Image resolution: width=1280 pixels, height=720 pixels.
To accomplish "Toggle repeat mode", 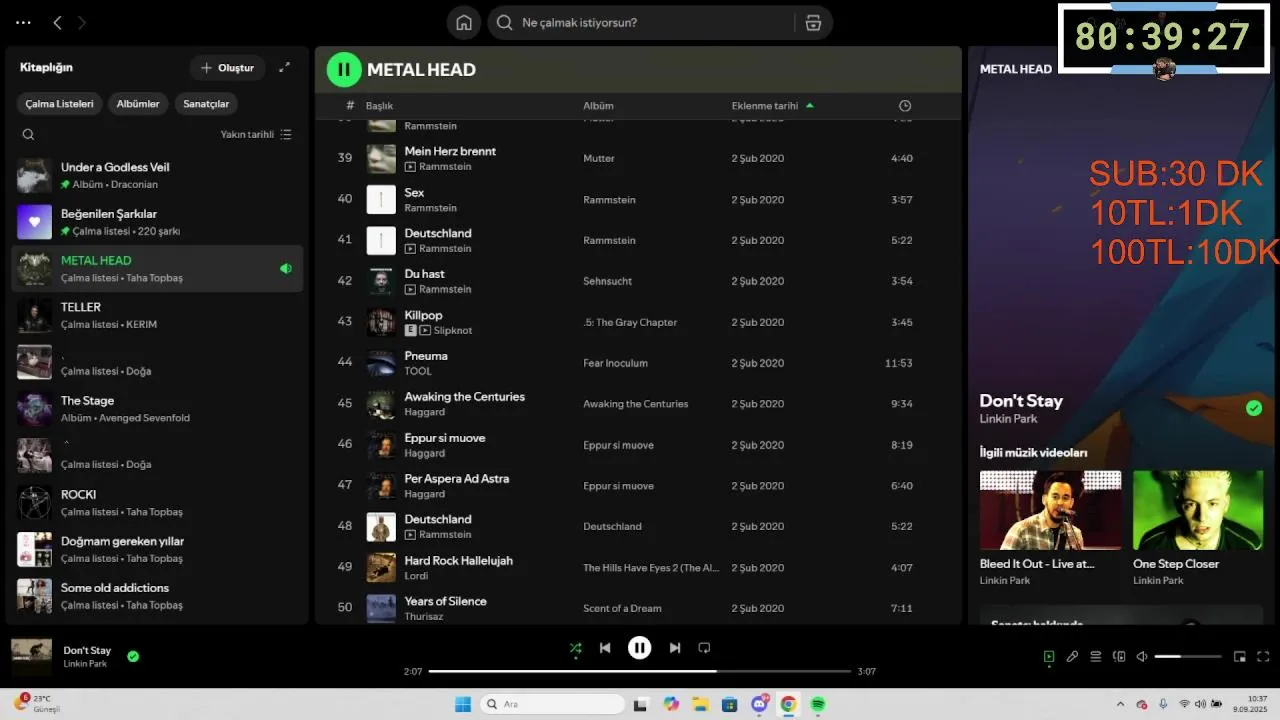I will tap(704, 648).
